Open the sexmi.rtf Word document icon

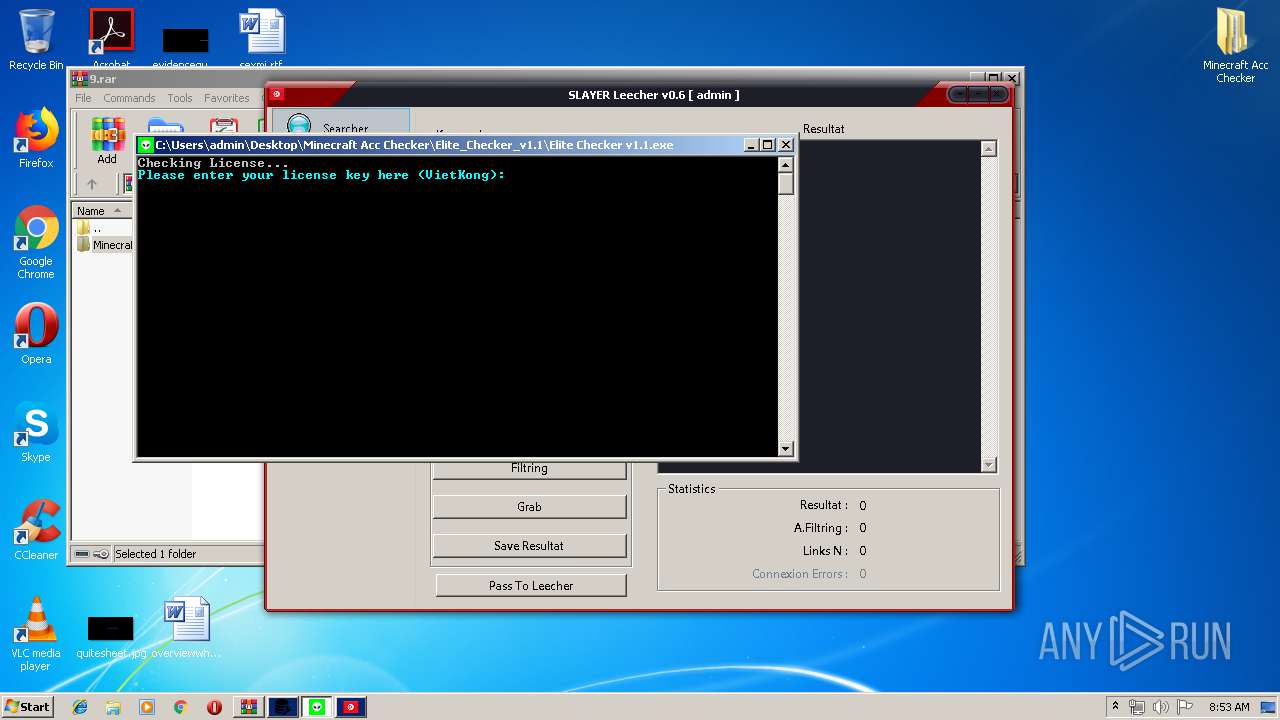pos(260,39)
